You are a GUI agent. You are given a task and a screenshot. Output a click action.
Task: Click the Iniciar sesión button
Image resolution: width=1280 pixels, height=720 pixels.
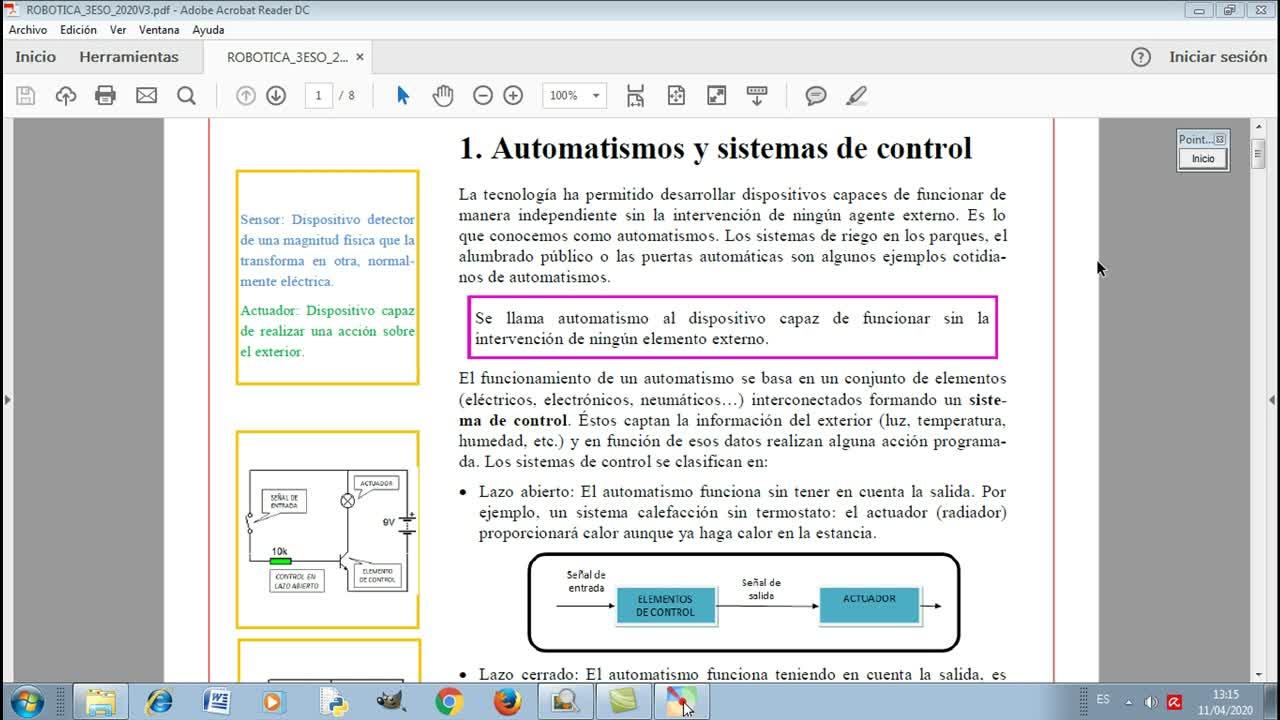(1218, 57)
